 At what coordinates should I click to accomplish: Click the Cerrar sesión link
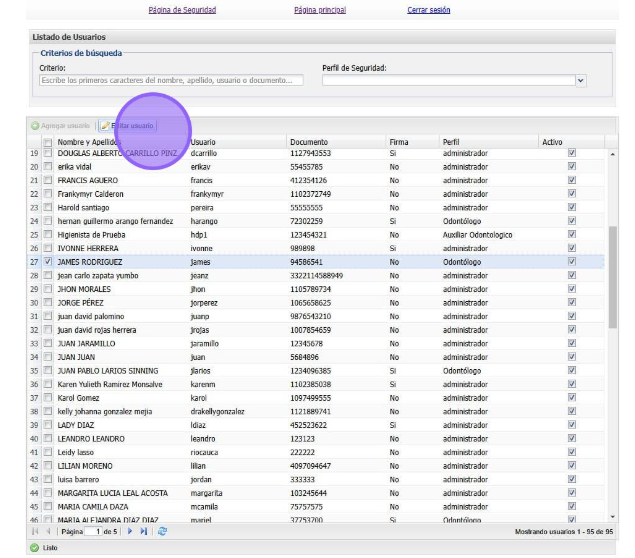428,10
